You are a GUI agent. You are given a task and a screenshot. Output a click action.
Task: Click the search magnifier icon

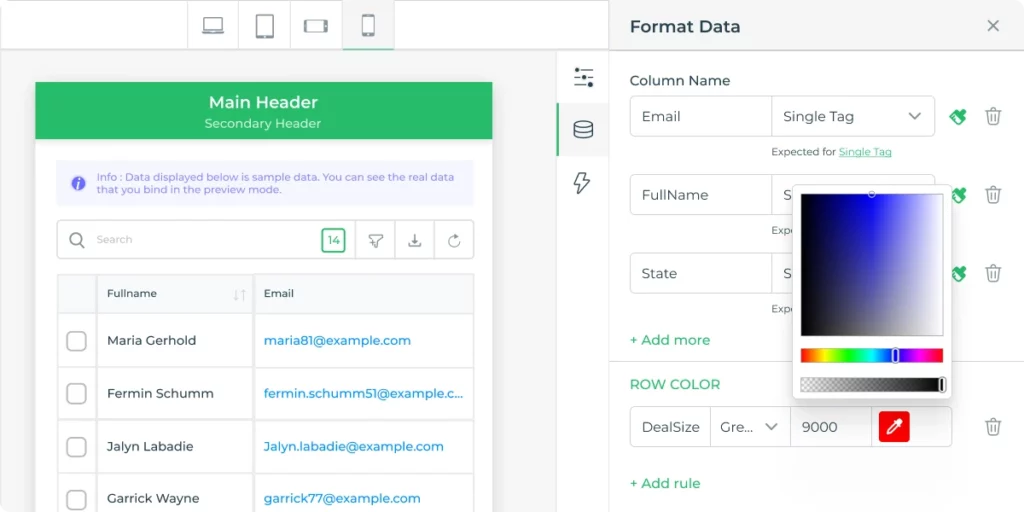pyautogui.click(x=77, y=240)
